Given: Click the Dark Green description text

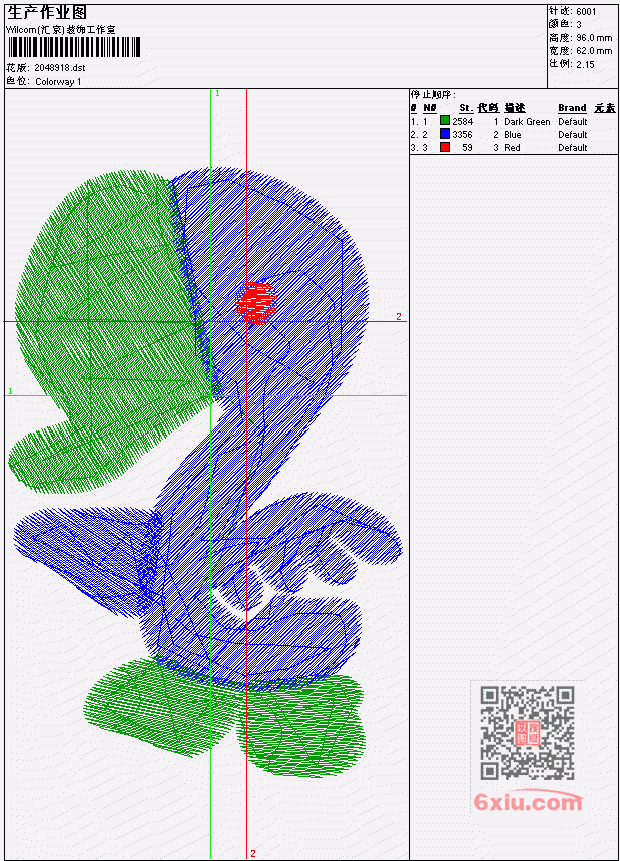Looking at the screenshot, I should tap(527, 121).
